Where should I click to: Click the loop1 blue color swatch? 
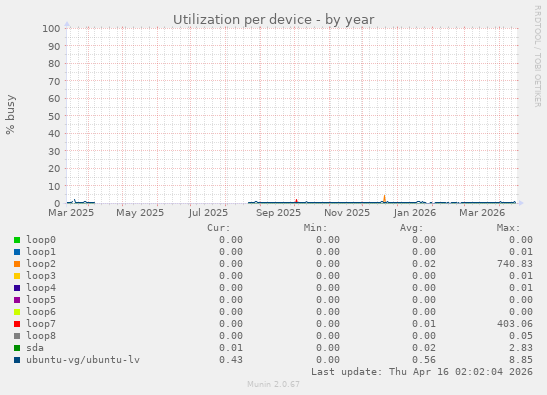[x=17, y=252]
